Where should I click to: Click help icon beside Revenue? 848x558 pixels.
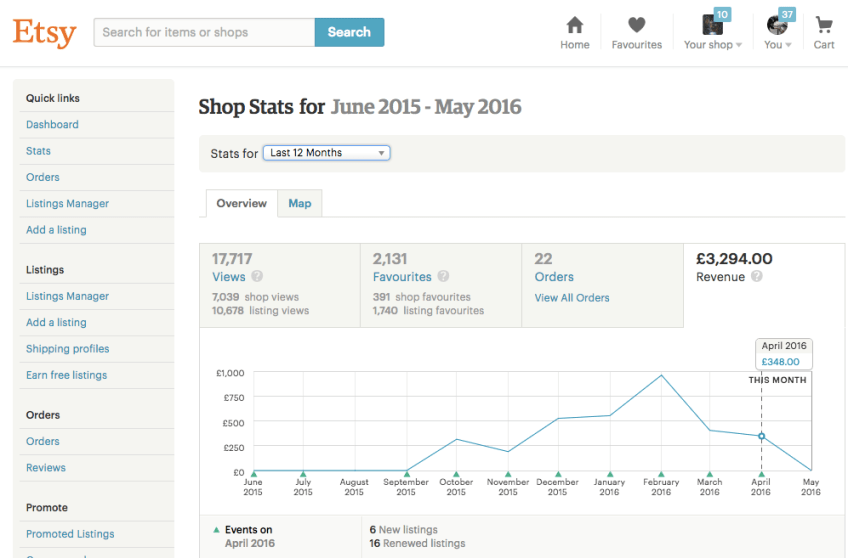(x=757, y=277)
